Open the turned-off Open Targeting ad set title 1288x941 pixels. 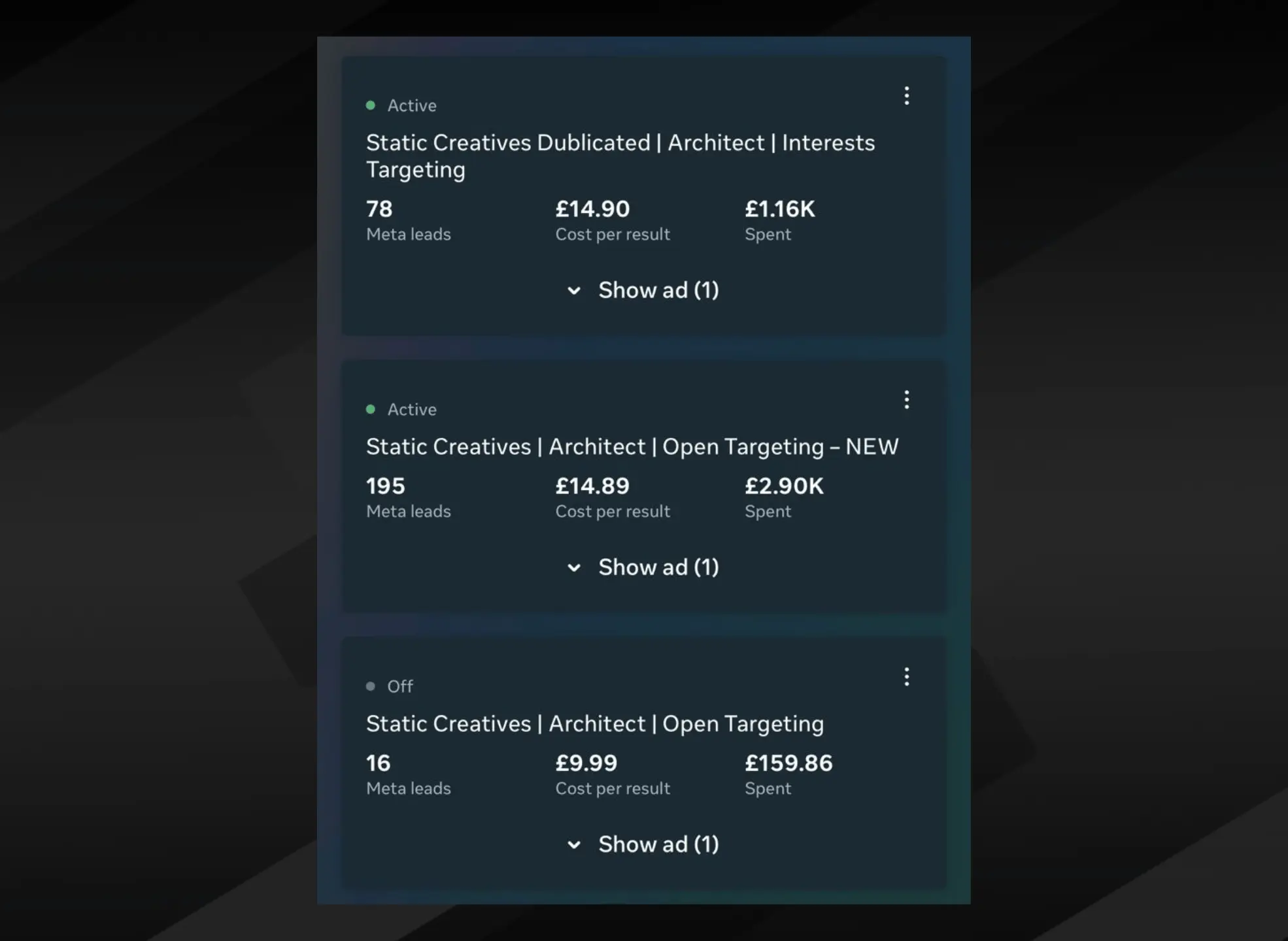(x=594, y=724)
